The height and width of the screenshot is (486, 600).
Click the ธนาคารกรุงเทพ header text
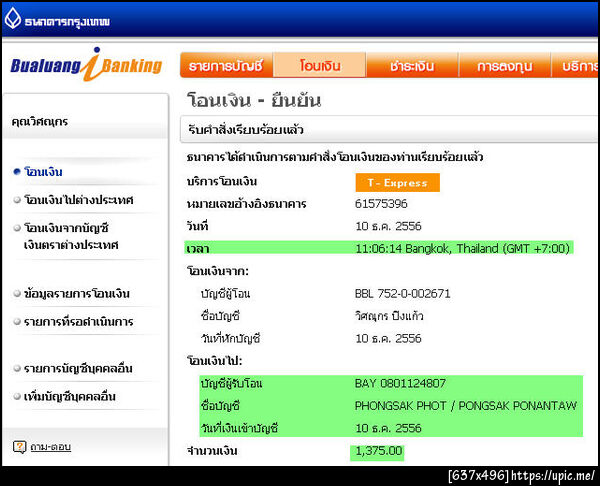pos(67,21)
